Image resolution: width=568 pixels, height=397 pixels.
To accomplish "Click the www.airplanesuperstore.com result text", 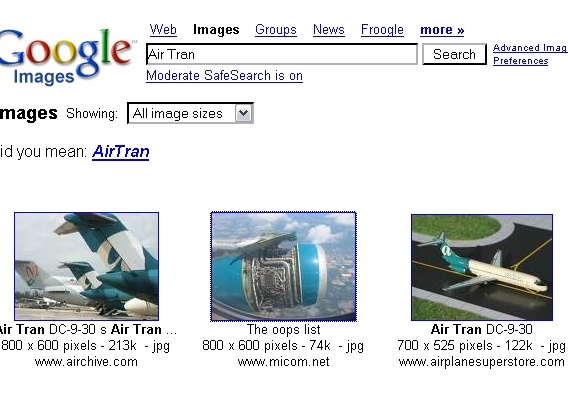I will [x=482, y=362].
